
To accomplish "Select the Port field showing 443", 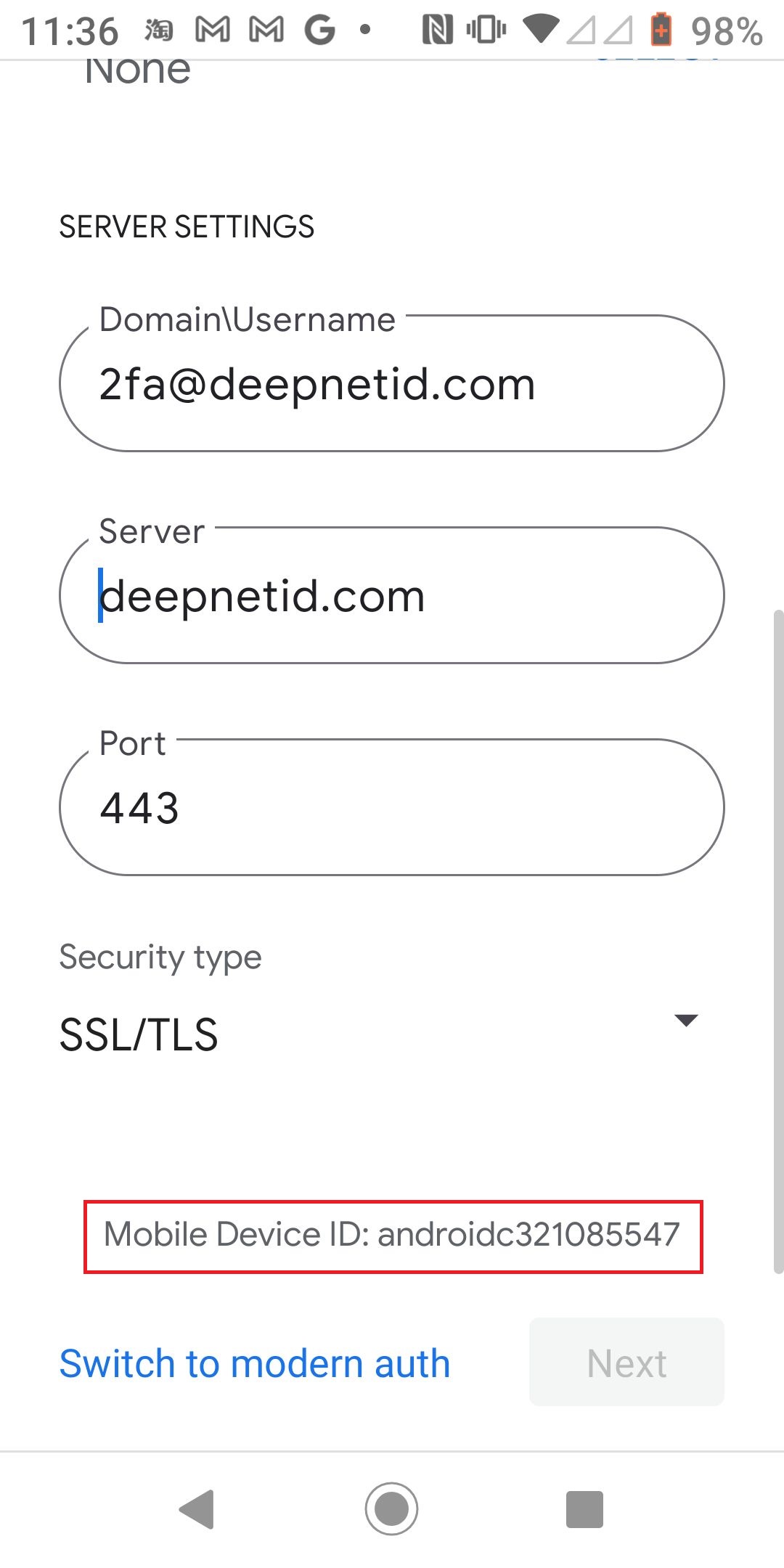I will (x=392, y=808).
